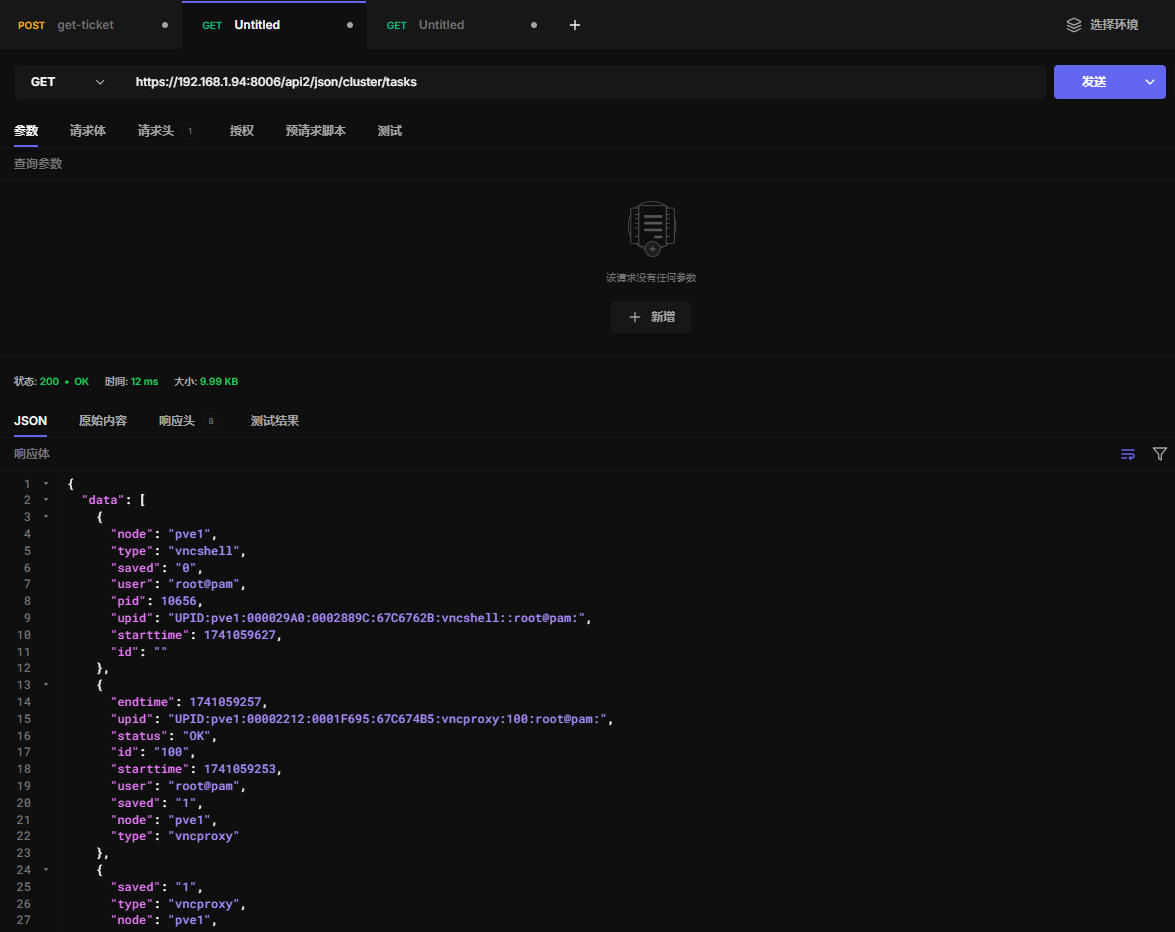Collapse the second task object on line 13
Image resolution: width=1175 pixels, height=932 pixels.
[46, 685]
